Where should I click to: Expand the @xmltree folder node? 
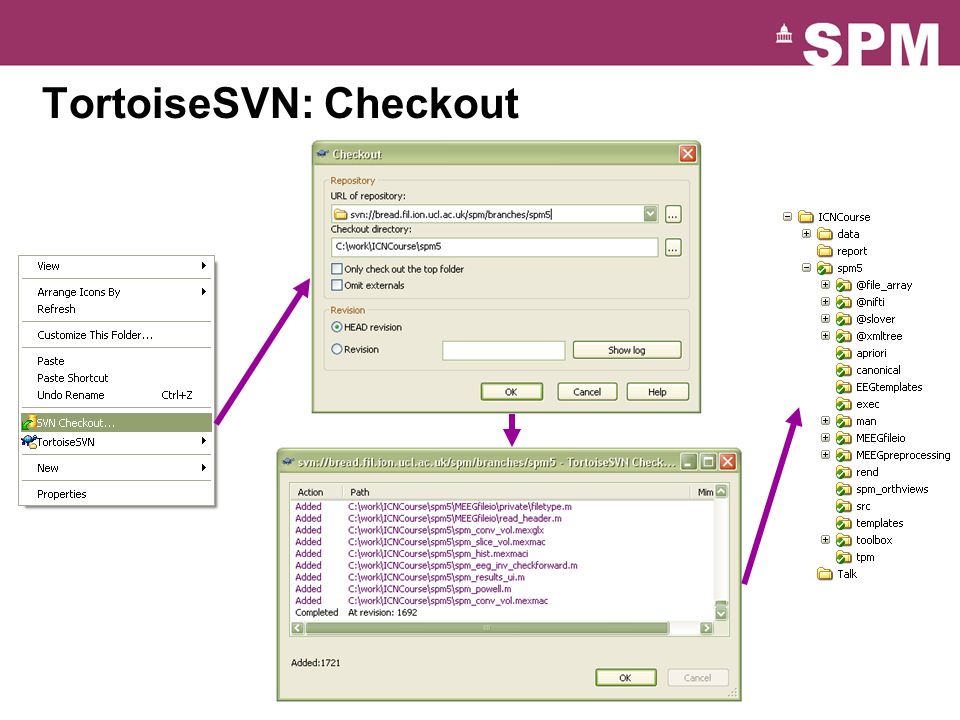coord(825,336)
